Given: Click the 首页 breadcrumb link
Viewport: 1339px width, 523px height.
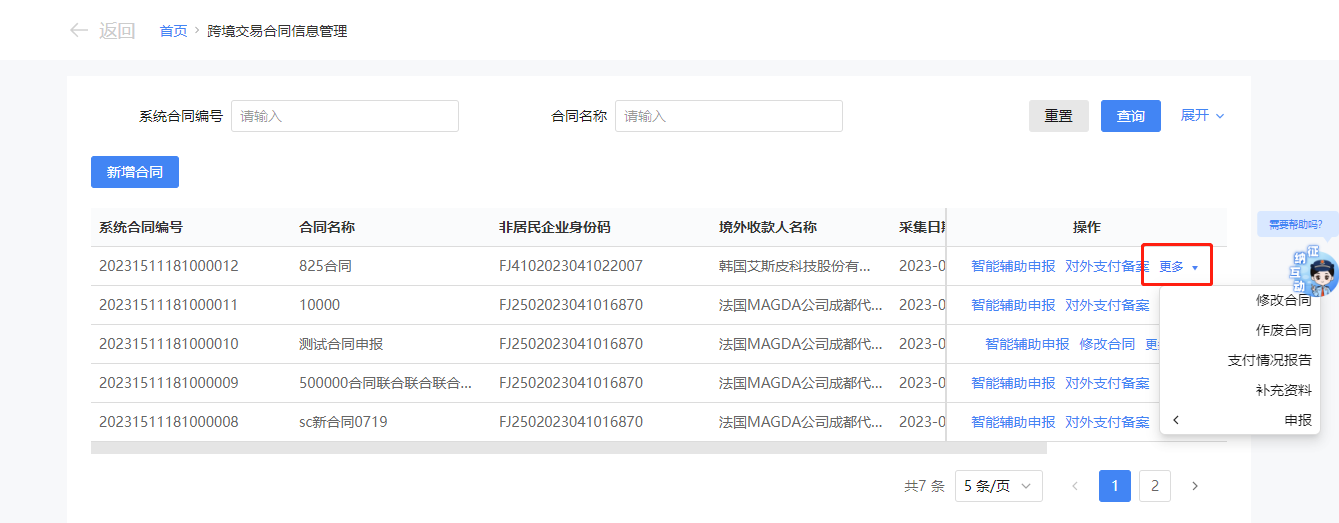Looking at the screenshot, I should [x=173, y=31].
